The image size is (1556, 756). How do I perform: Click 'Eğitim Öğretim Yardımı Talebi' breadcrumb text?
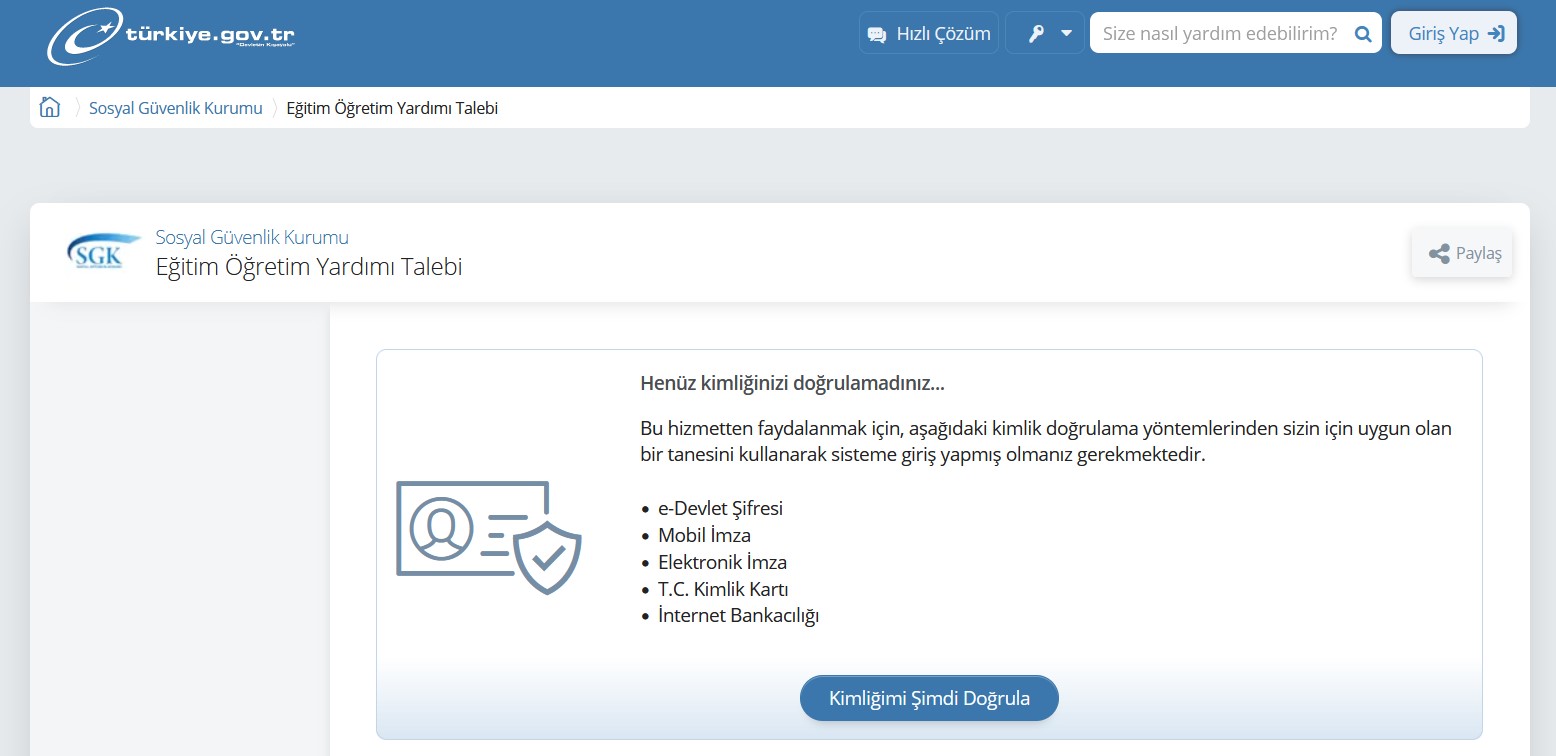pyautogui.click(x=392, y=108)
